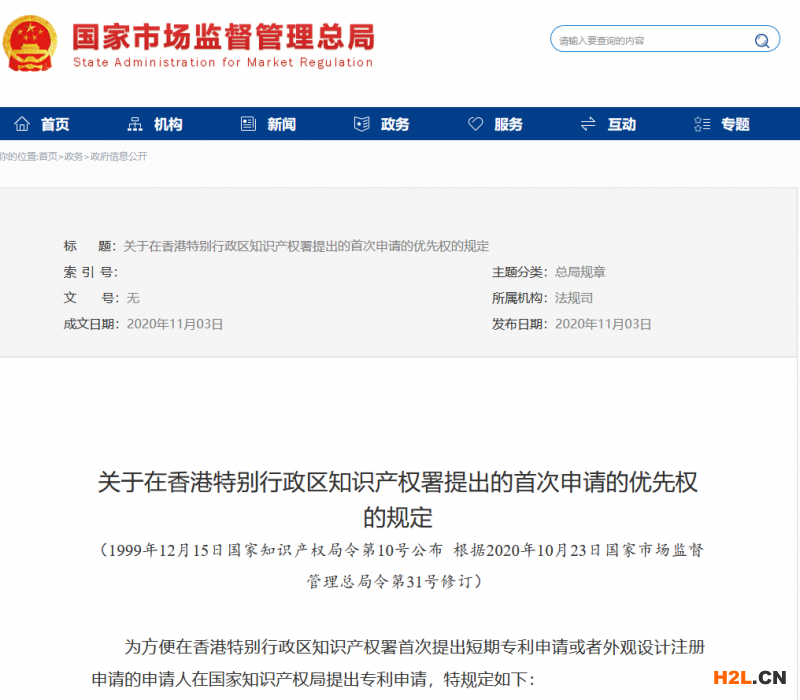
Task: Click the State Administration for Market Regulation banner
Action: tap(222, 40)
